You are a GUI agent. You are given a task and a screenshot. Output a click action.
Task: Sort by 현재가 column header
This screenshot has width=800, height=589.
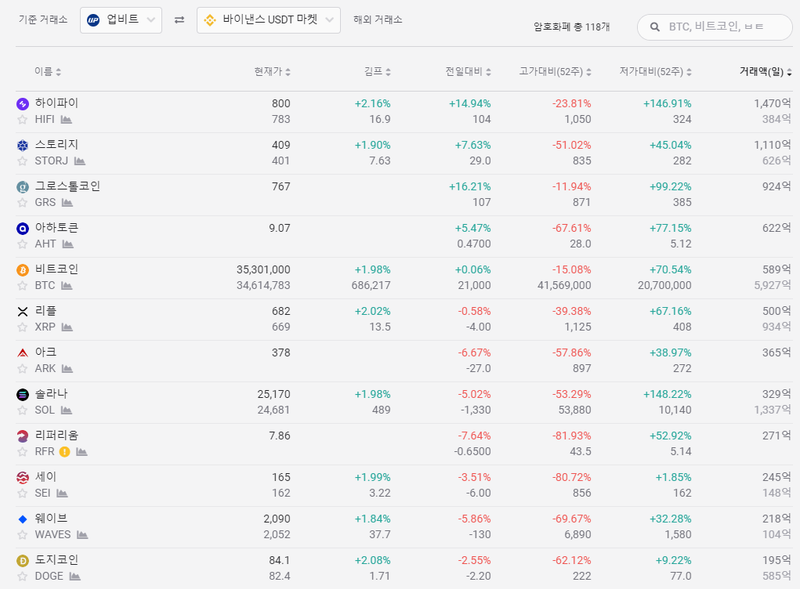[272, 71]
